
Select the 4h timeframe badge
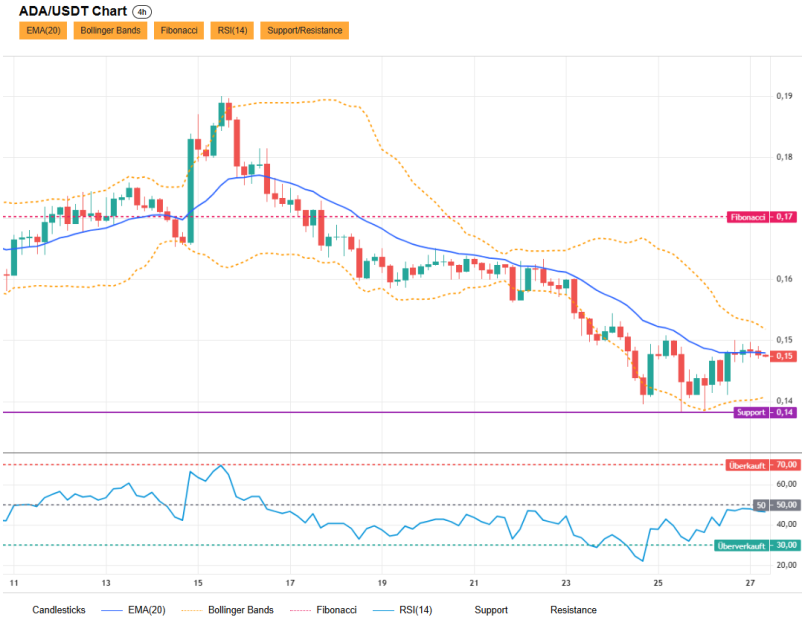[142, 12]
